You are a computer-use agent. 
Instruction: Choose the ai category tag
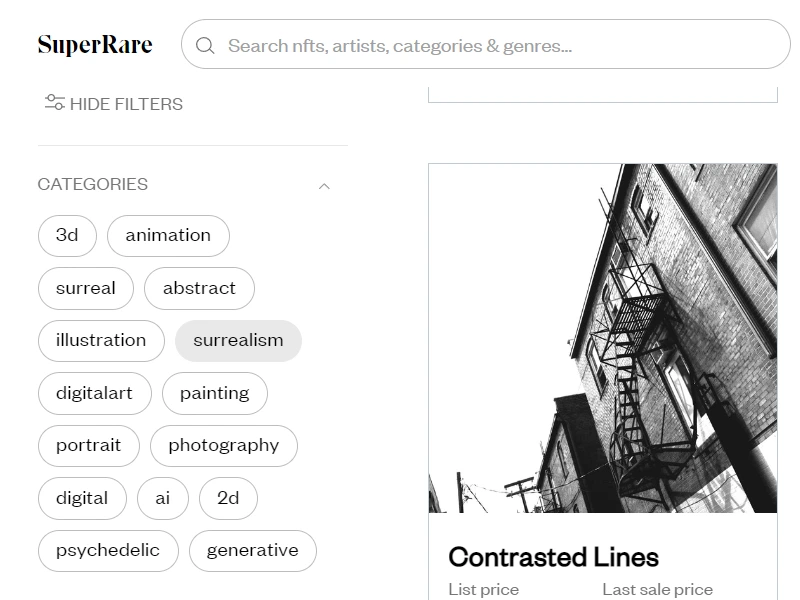click(163, 498)
